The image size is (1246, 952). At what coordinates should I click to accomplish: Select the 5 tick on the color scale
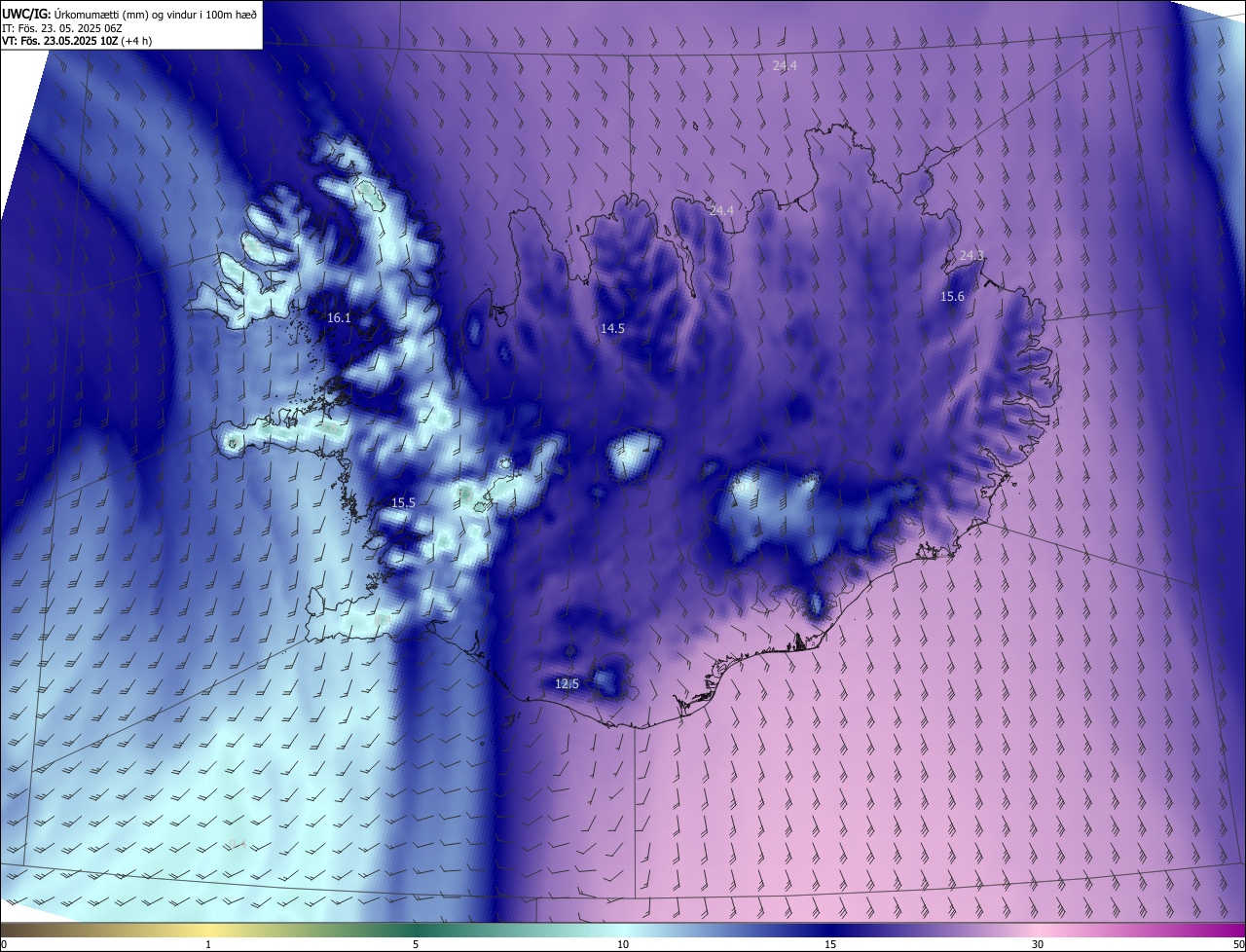(x=416, y=944)
